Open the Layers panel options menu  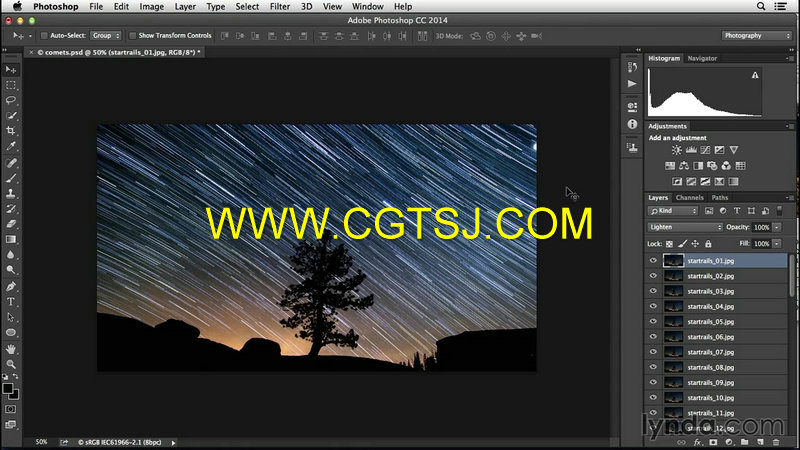[789, 197]
